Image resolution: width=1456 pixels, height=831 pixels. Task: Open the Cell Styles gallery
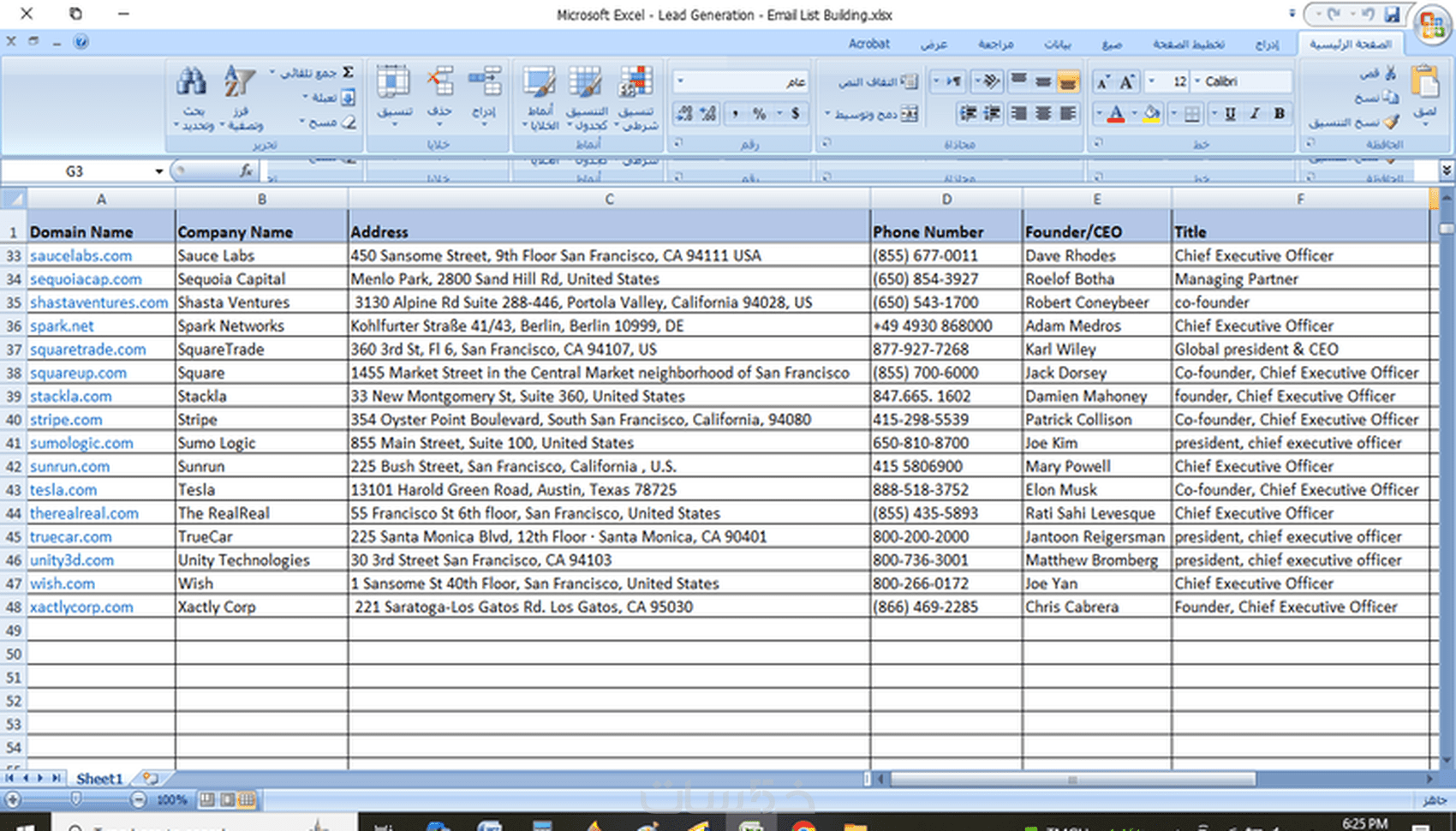pos(540,99)
